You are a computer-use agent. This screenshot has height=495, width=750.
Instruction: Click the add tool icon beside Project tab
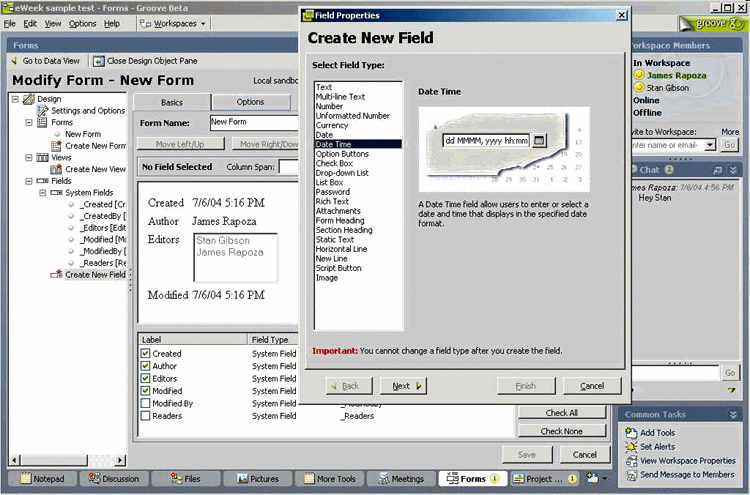(592, 478)
